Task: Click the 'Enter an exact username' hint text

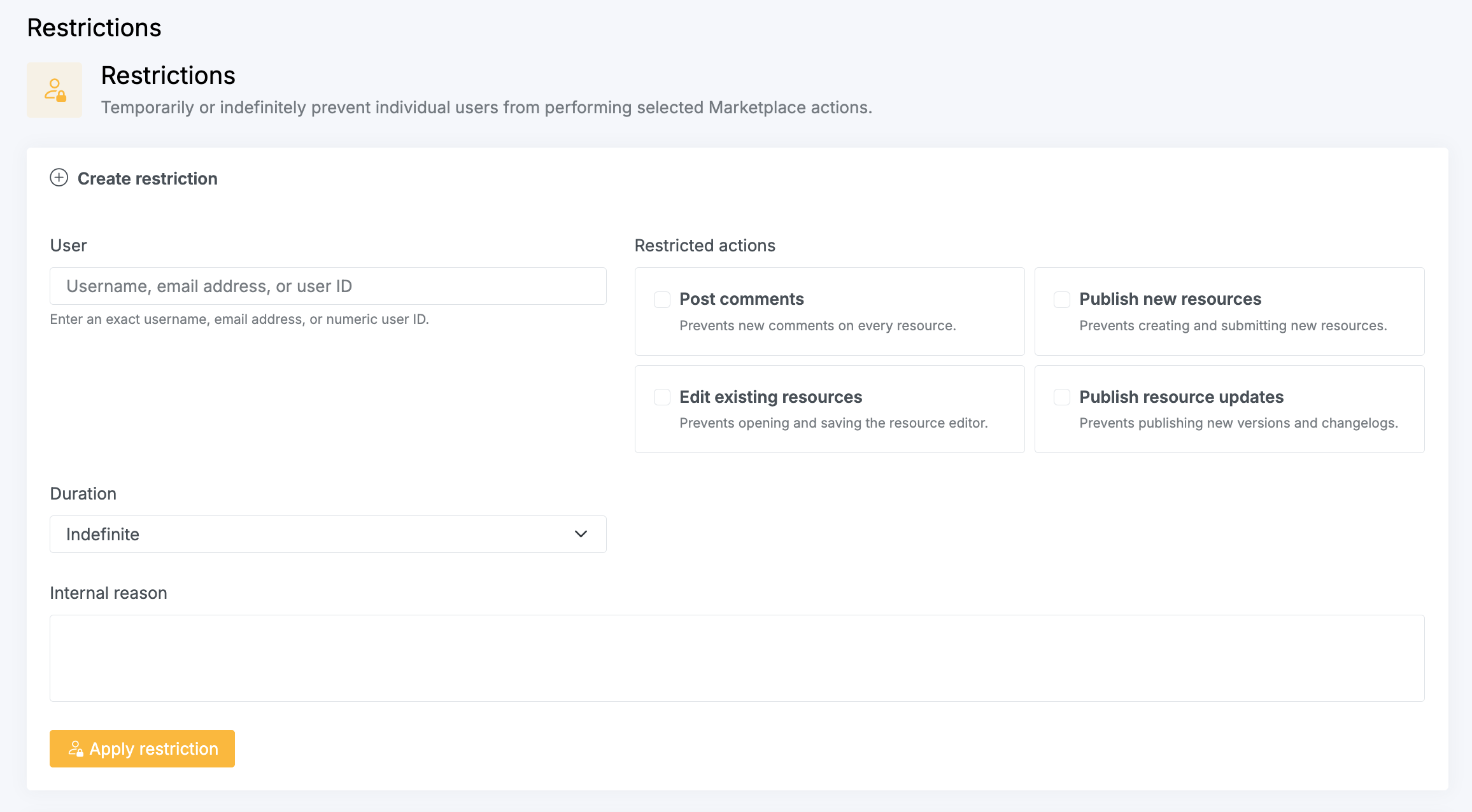Action: tap(239, 319)
